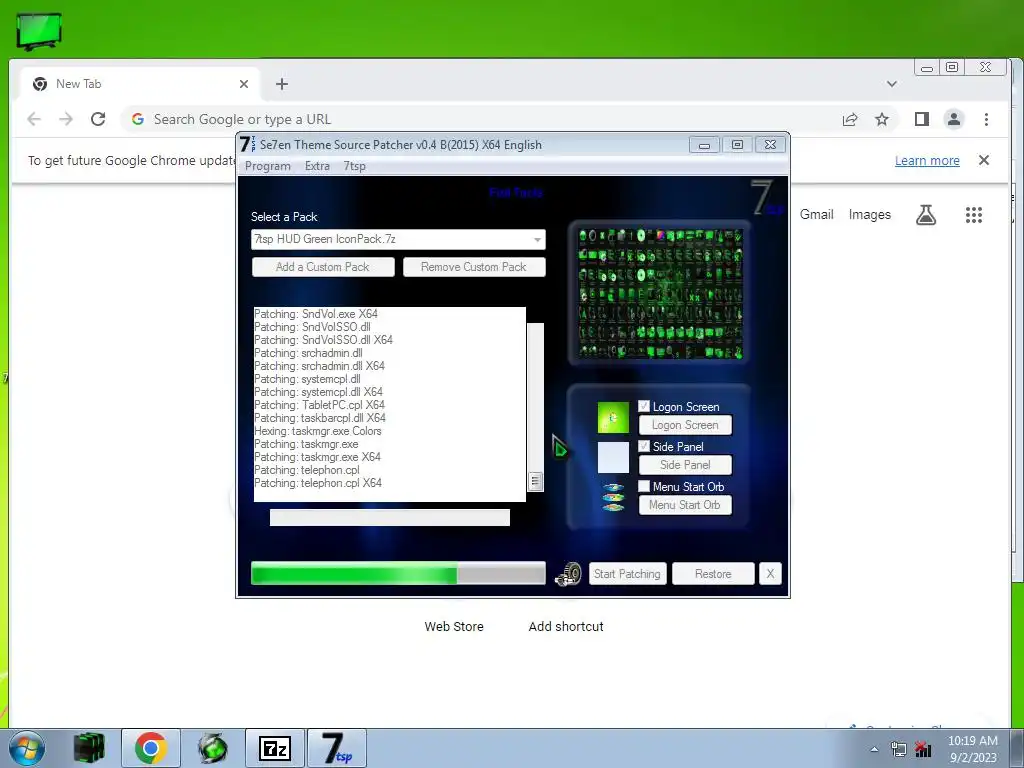Click the 7tsp taskbar button
The height and width of the screenshot is (768, 1024).
point(337,748)
